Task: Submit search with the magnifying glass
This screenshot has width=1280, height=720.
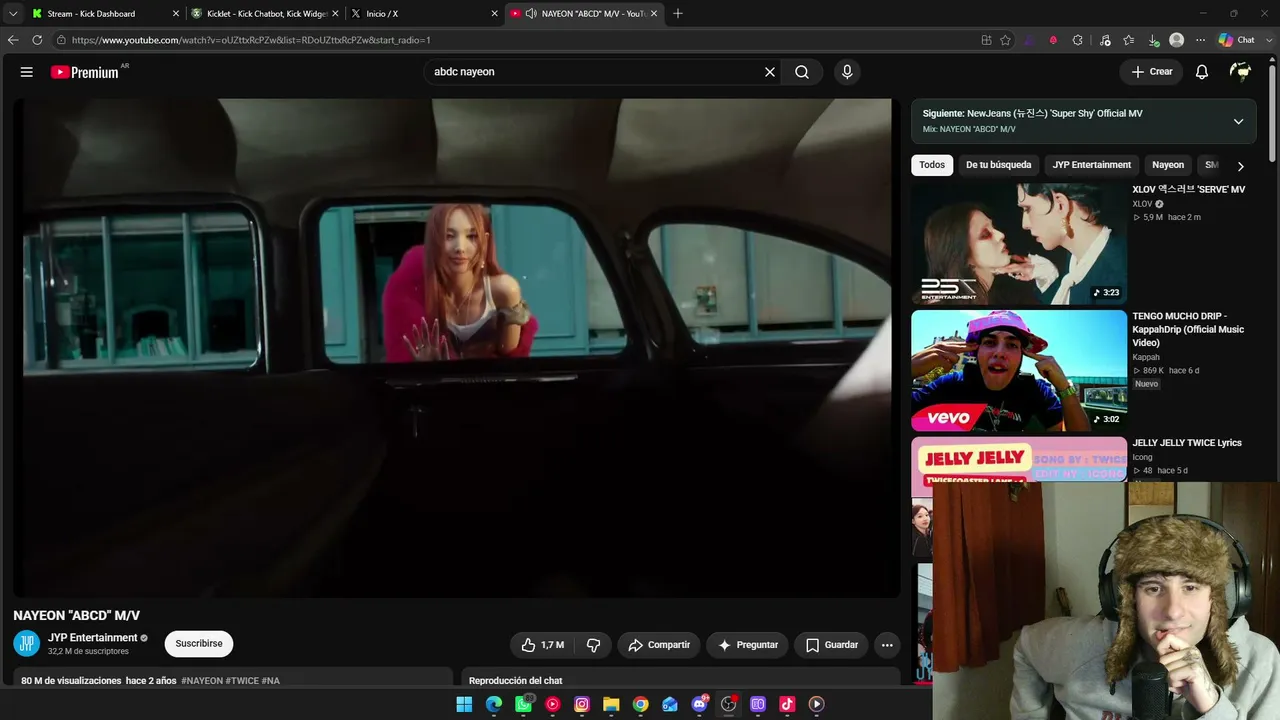Action: pos(802,72)
